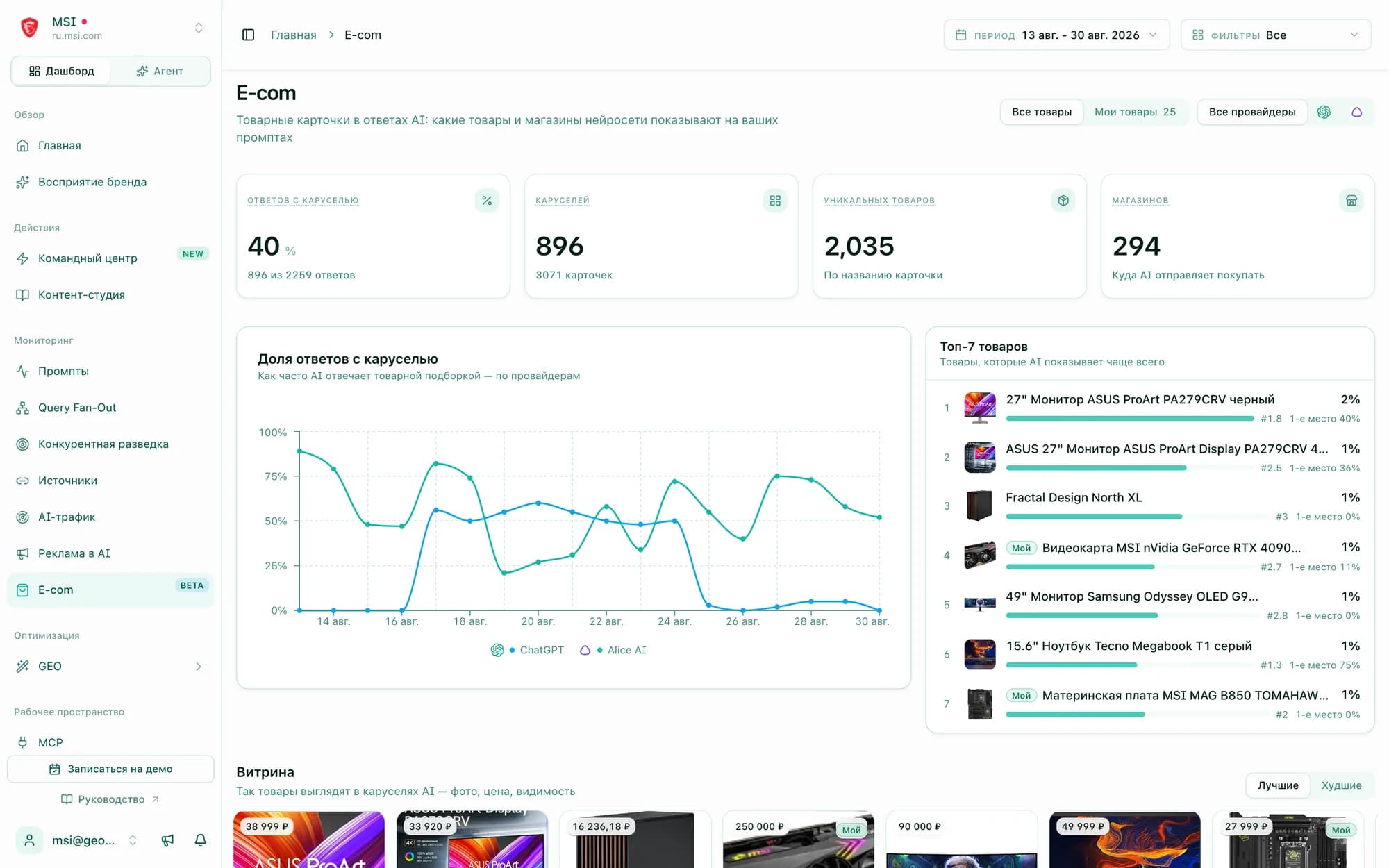Open Главная via its home icon
This screenshot has height=868, width=1389.
point(23,146)
